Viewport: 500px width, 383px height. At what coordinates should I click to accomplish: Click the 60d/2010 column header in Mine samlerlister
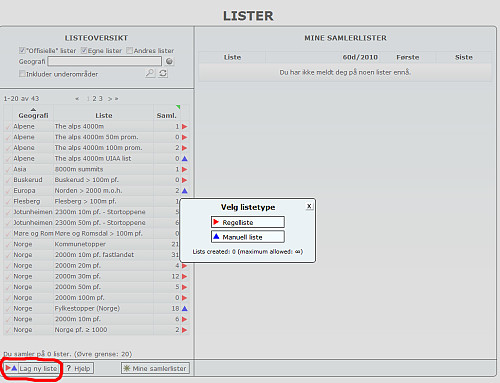pyautogui.click(x=360, y=57)
